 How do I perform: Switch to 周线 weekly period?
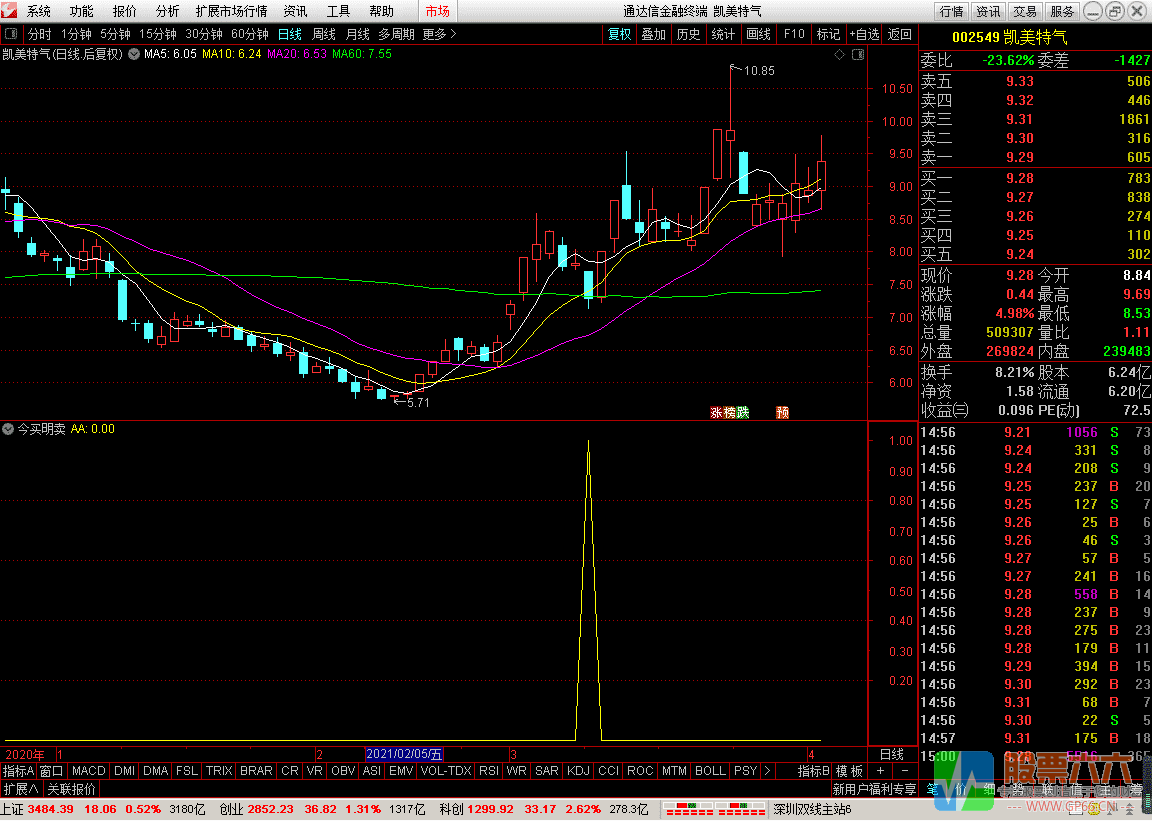point(324,34)
